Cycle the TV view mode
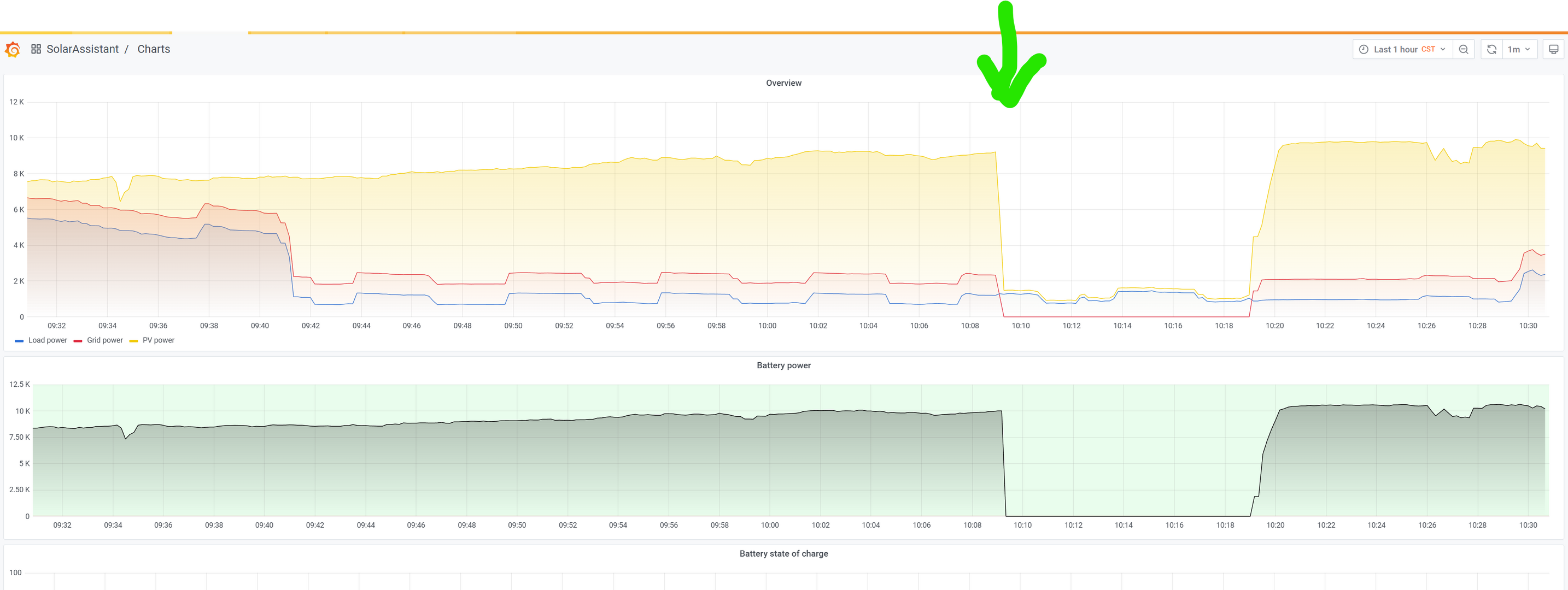The image size is (1568, 590). 1553,49
